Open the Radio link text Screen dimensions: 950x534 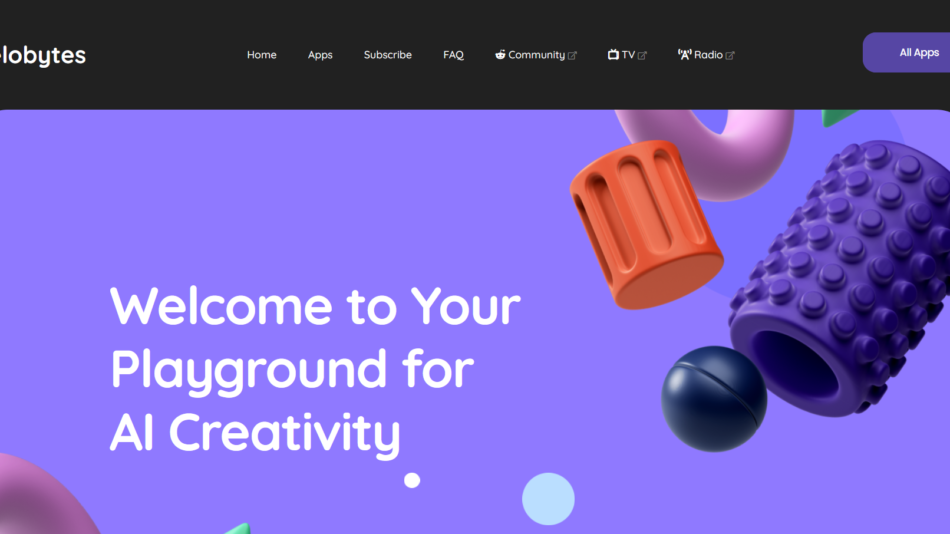point(708,55)
